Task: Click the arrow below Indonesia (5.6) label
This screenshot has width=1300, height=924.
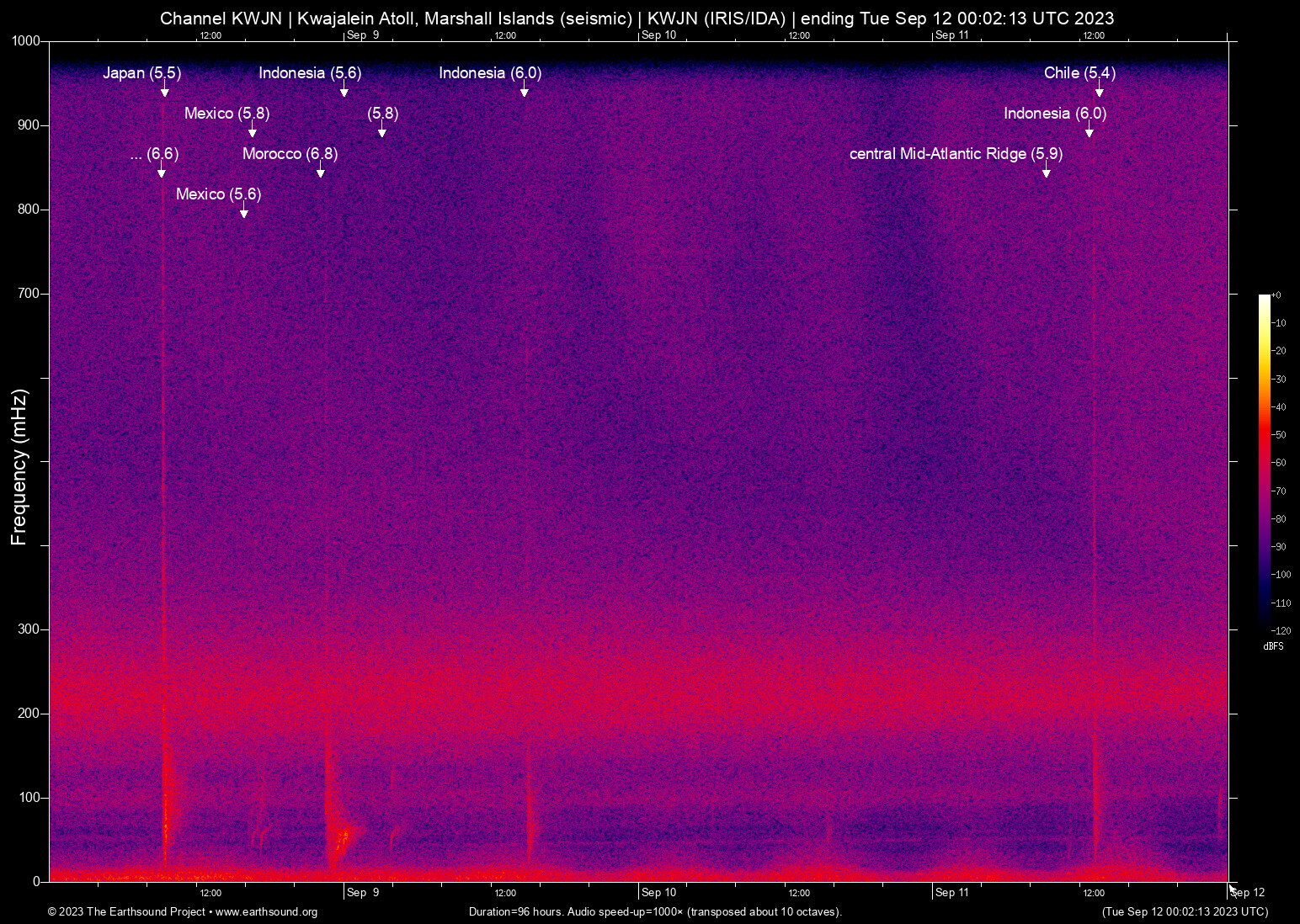Action: coord(344,91)
